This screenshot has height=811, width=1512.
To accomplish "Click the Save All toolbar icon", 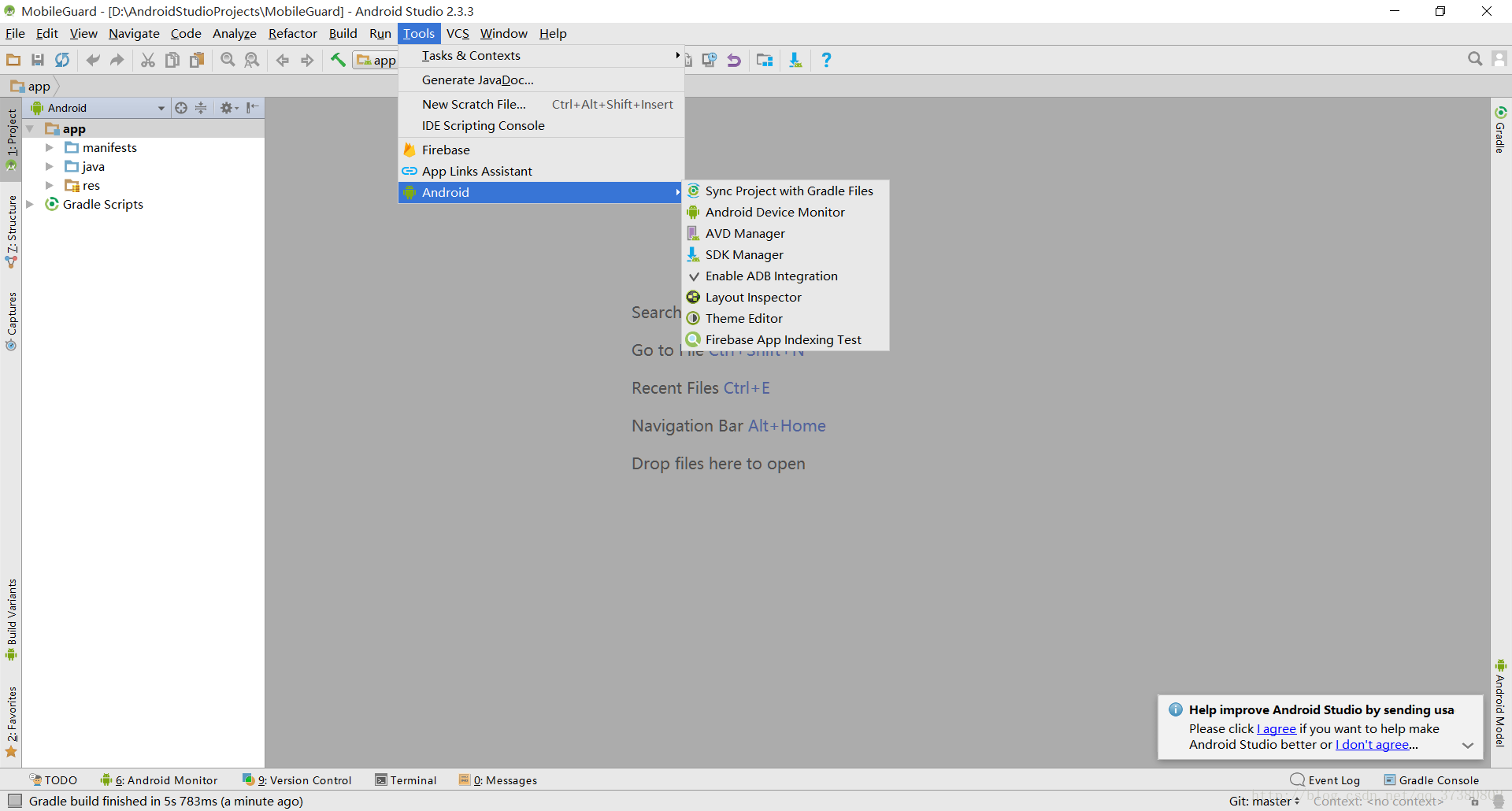I will [38, 60].
